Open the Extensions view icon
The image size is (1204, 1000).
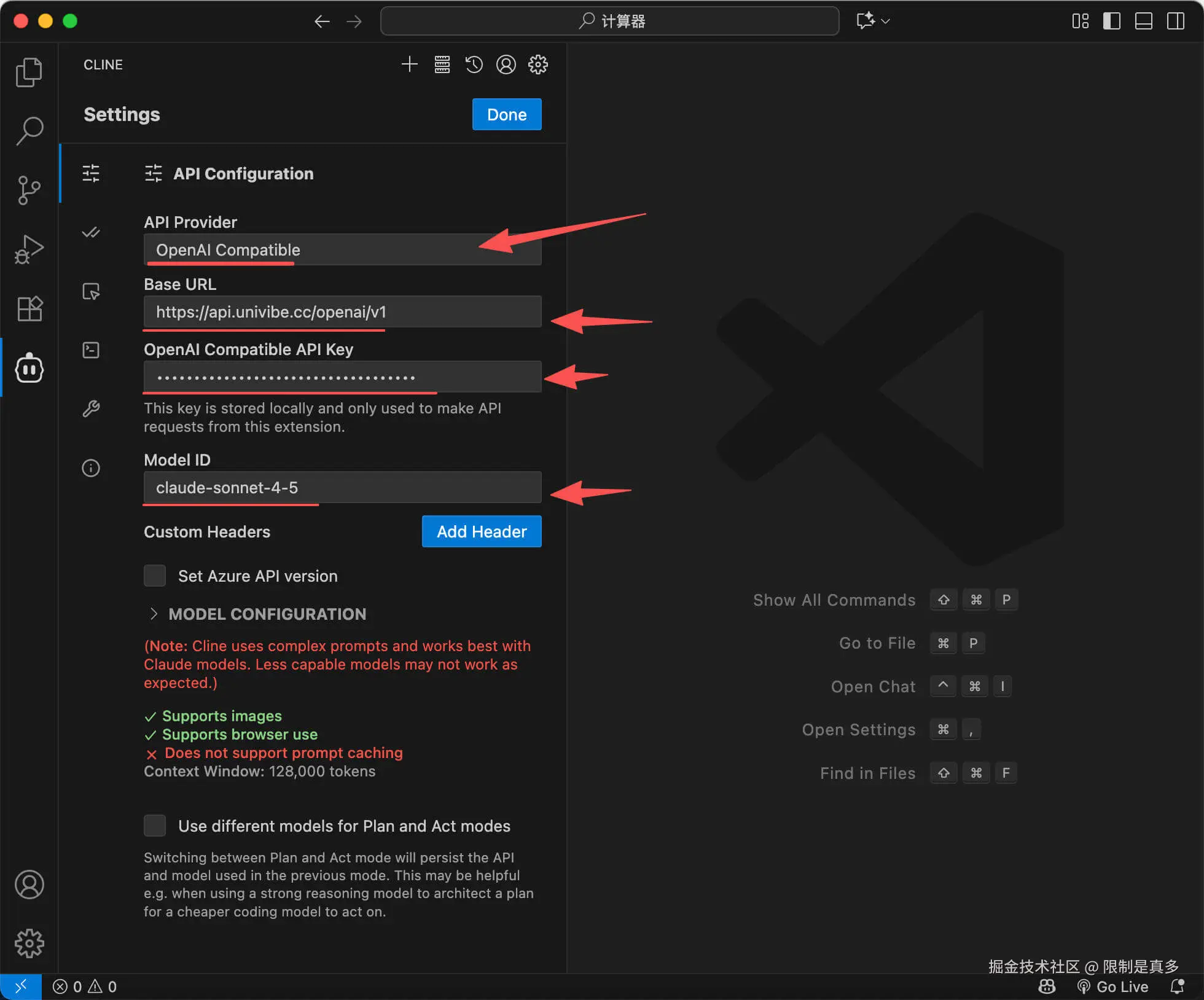[x=29, y=309]
